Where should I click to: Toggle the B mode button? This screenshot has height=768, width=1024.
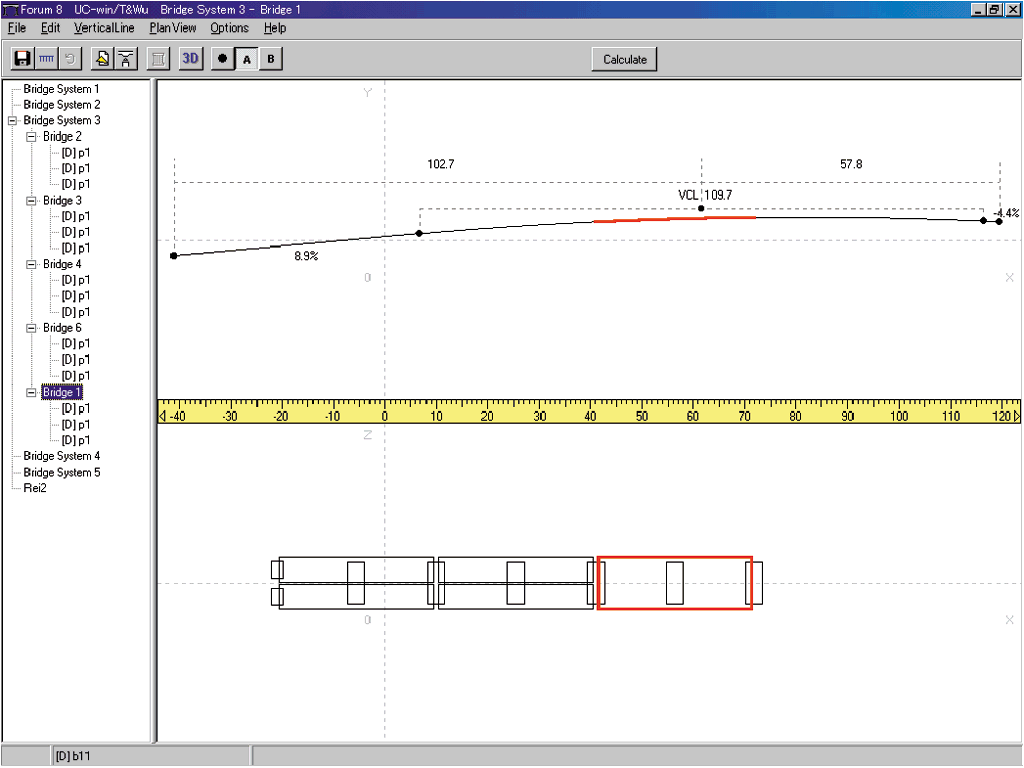270,59
